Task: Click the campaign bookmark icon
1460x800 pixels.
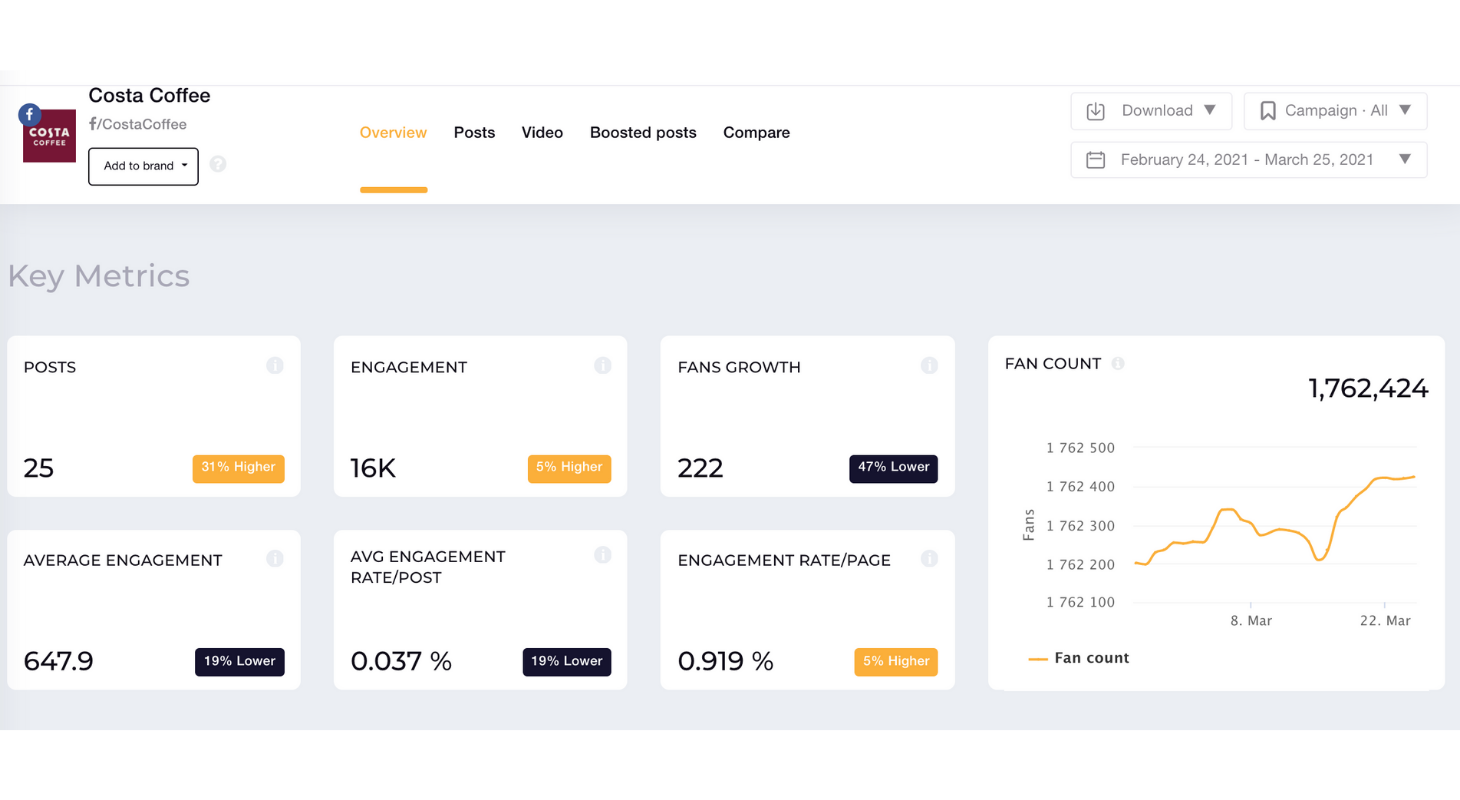Action: [1268, 111]
